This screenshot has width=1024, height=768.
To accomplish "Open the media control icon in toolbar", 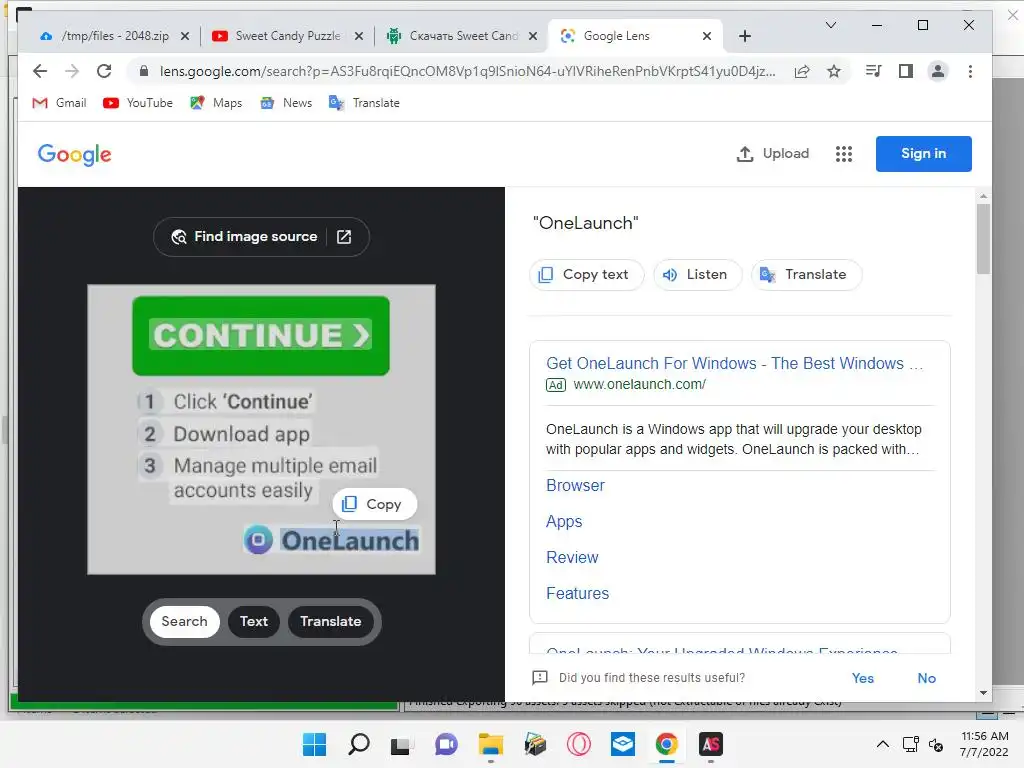I will coord(873,71).
